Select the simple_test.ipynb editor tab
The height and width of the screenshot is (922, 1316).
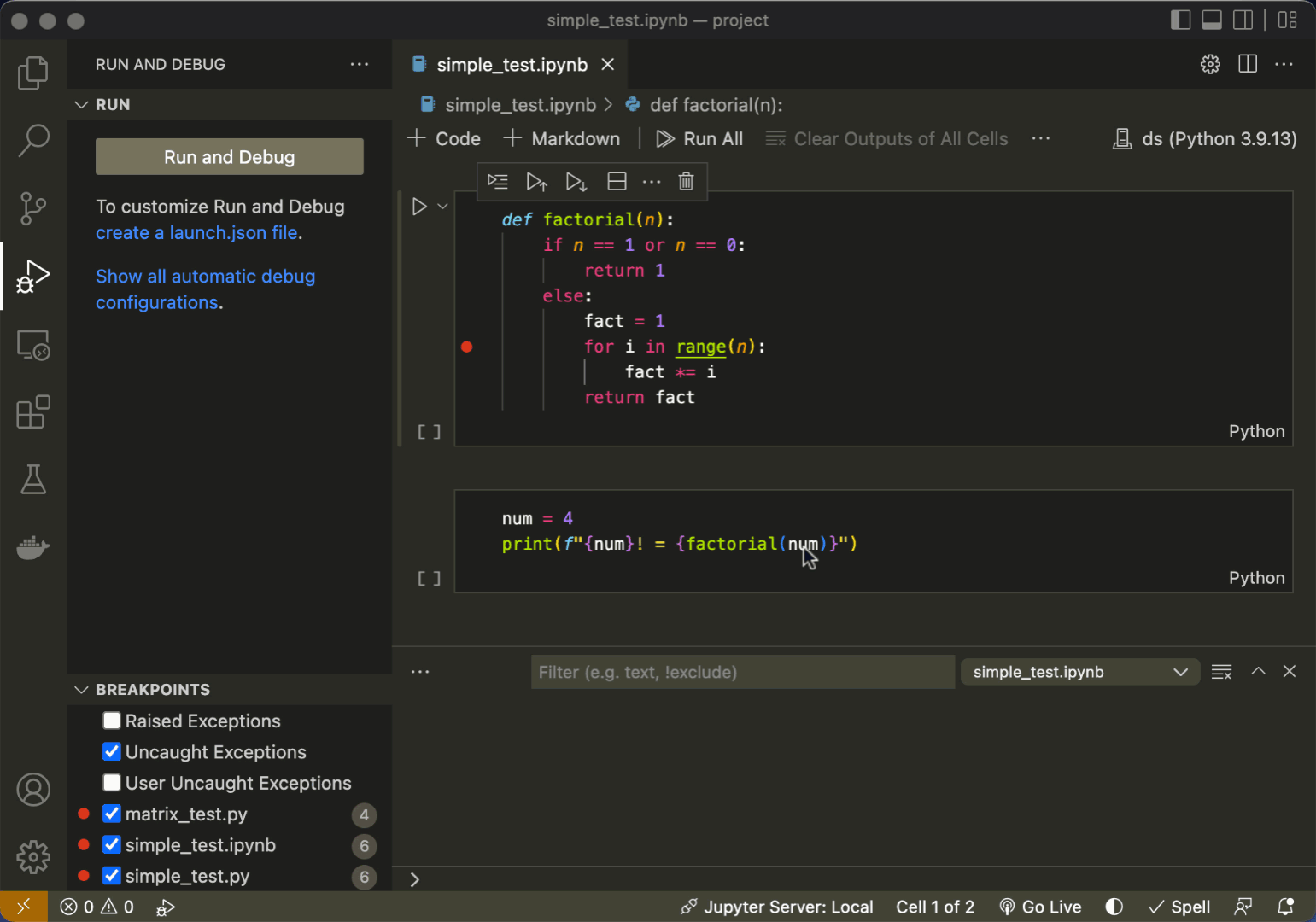click(x=512, y=65)
